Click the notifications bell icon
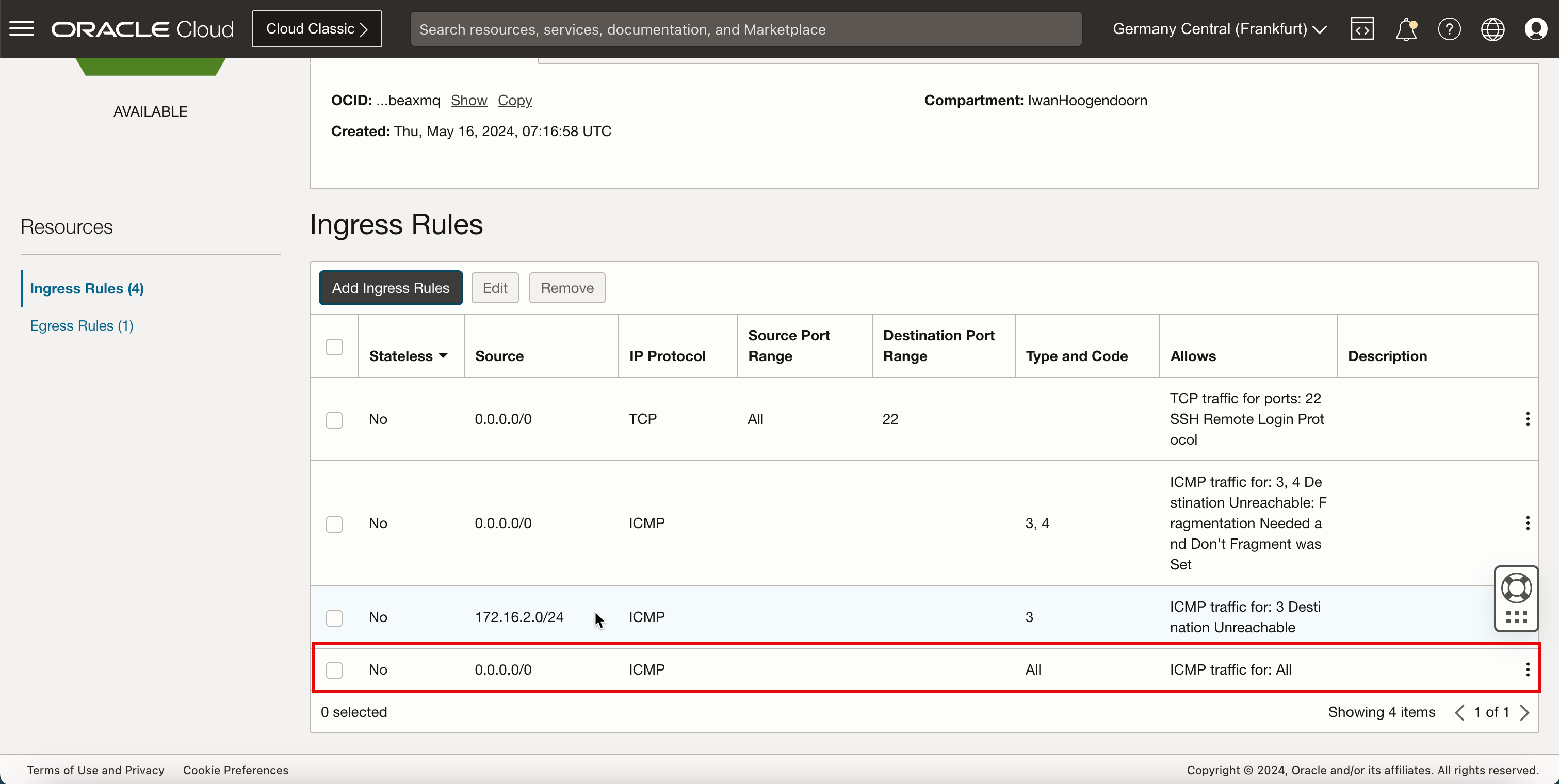The height and width of the screenshot is (784, 1559). [1405, 29]
